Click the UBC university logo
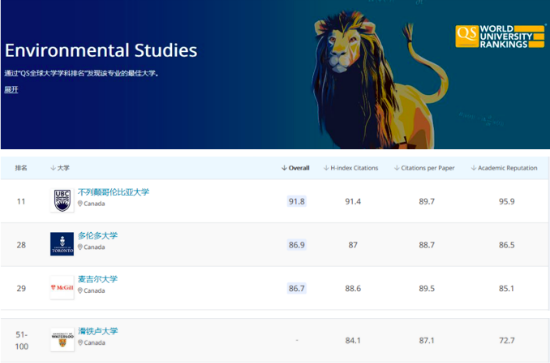This screenshot has width=550, height=363. [62, 201]
